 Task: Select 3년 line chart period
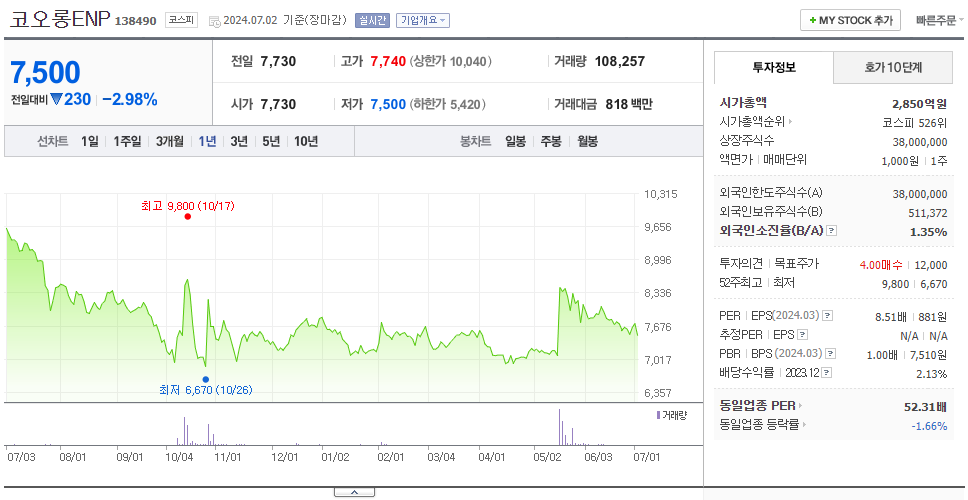click(x=239, y=141)
